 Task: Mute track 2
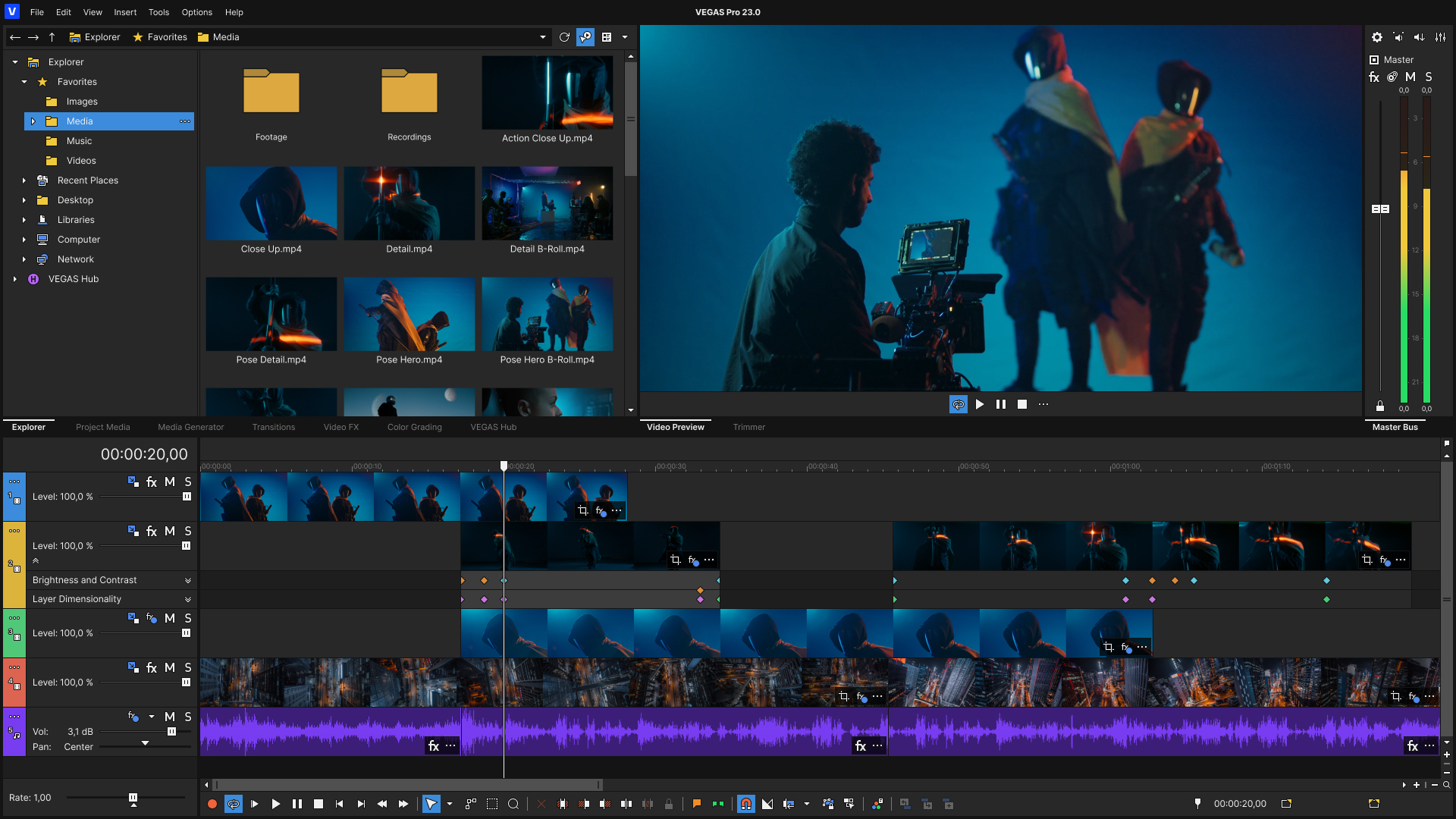pyautogui.click(x=170, y=531)
